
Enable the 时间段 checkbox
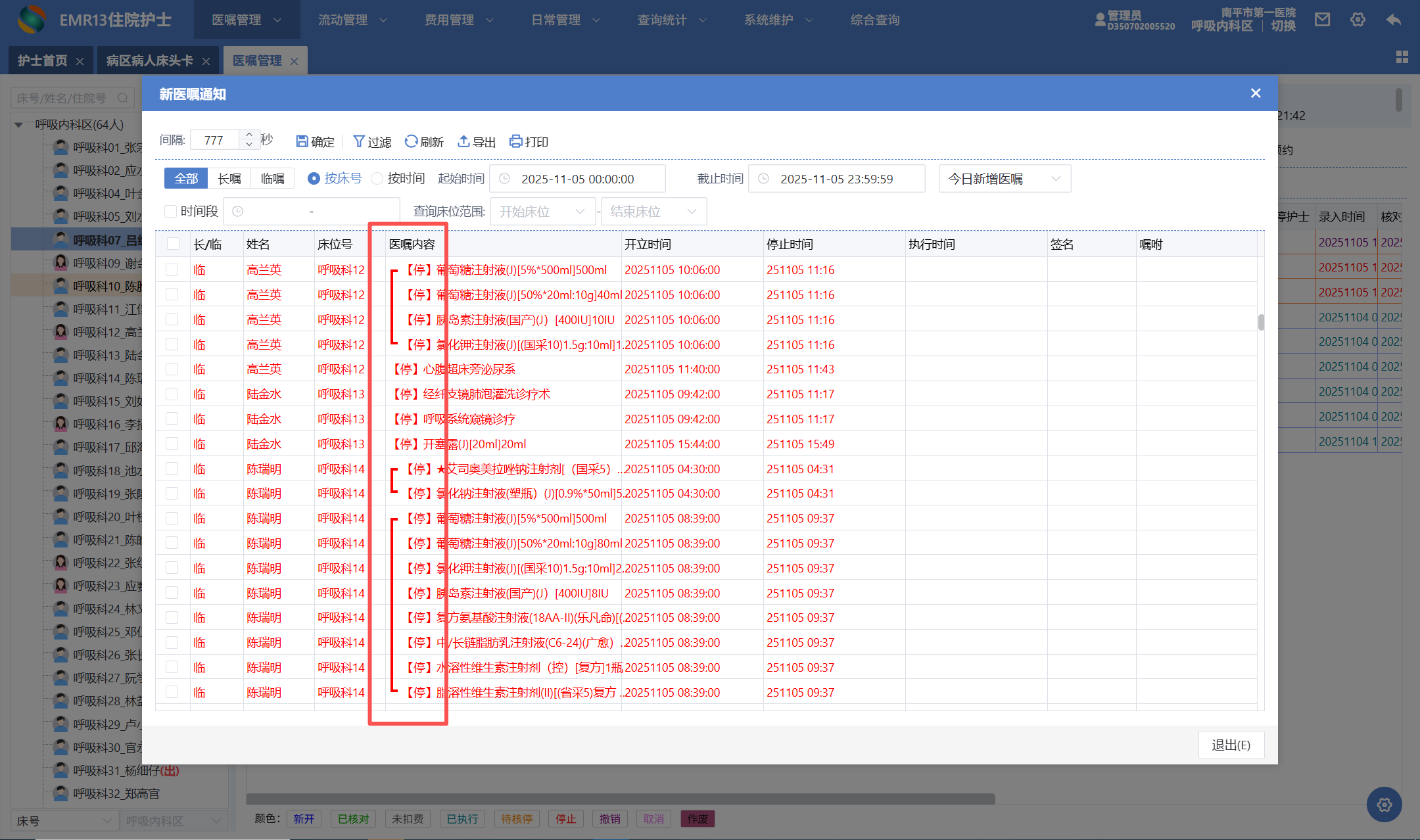point(171,211)
